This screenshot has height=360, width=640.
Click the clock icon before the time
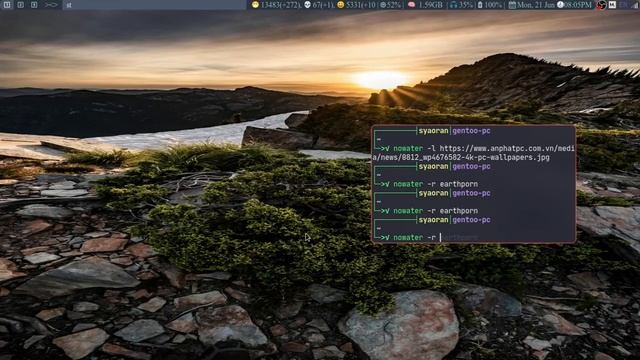[x=560, y=5]
